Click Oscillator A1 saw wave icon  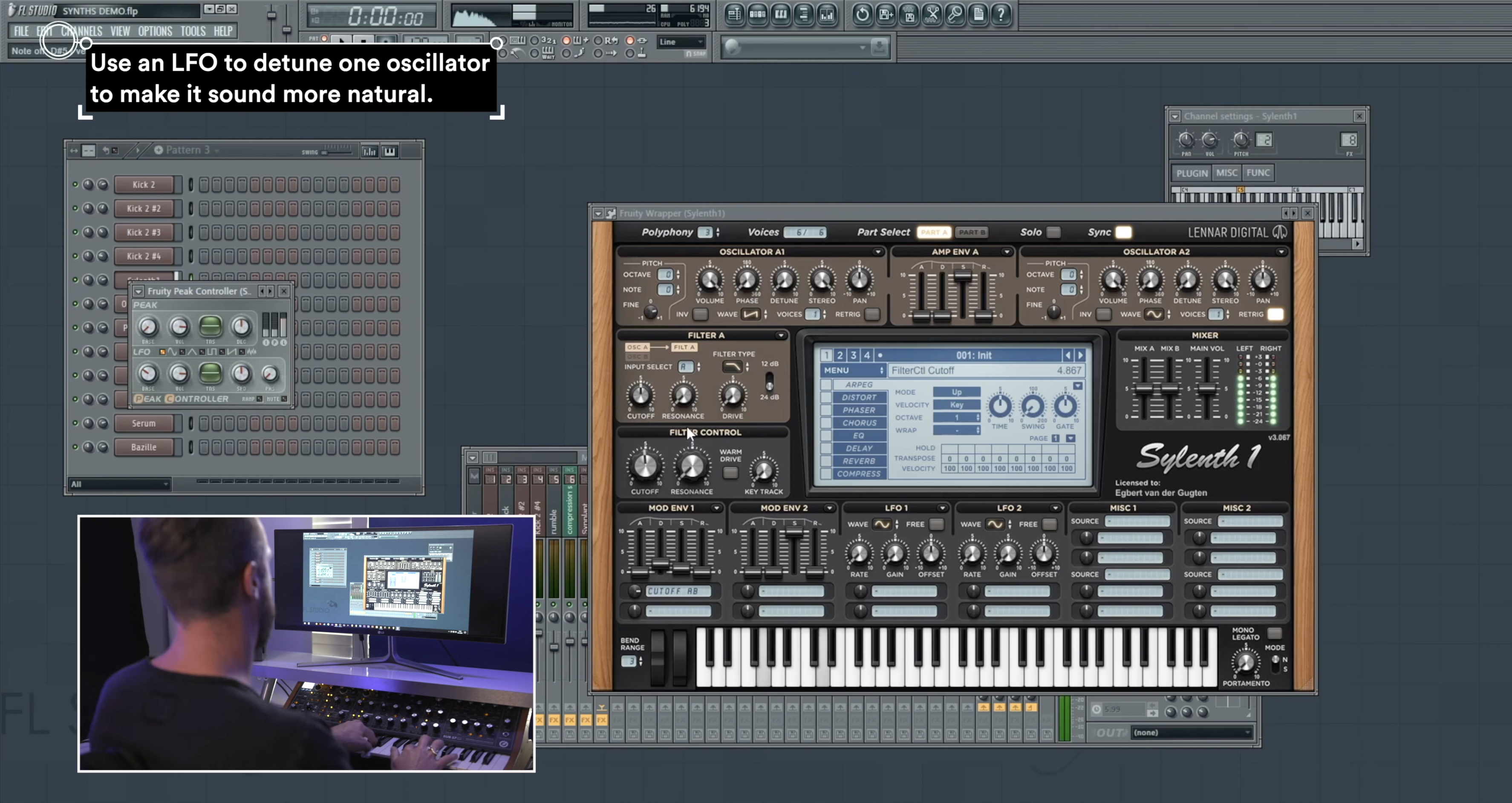[x=750, y=315]
